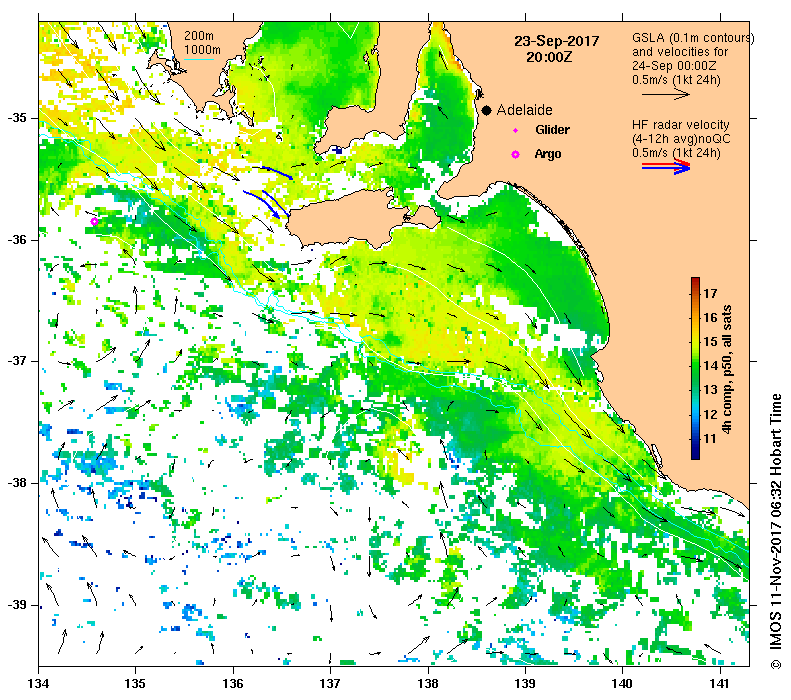
Task: Click the (4-12h avg)noQC text
Action: click(x=681, y=139)
